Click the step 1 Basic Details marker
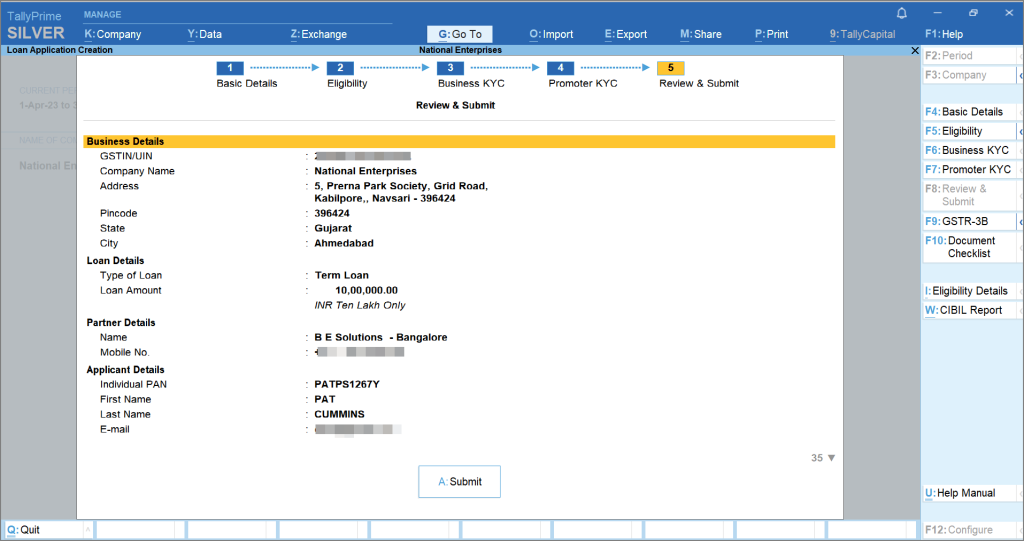The image size is (1024, 541). click(x=229, y=68)
